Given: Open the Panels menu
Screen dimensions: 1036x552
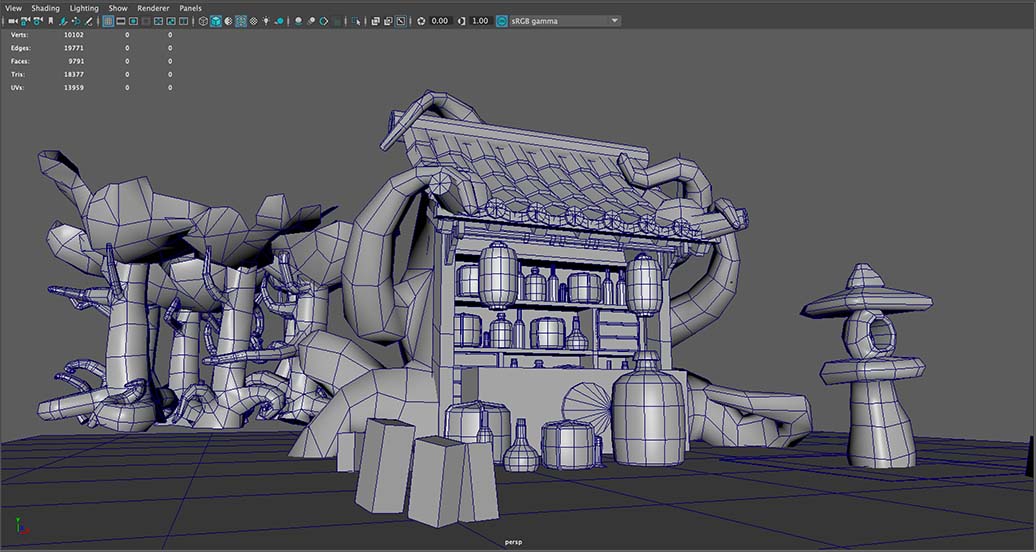Looking at the screenshot, I should coord(190,8).
